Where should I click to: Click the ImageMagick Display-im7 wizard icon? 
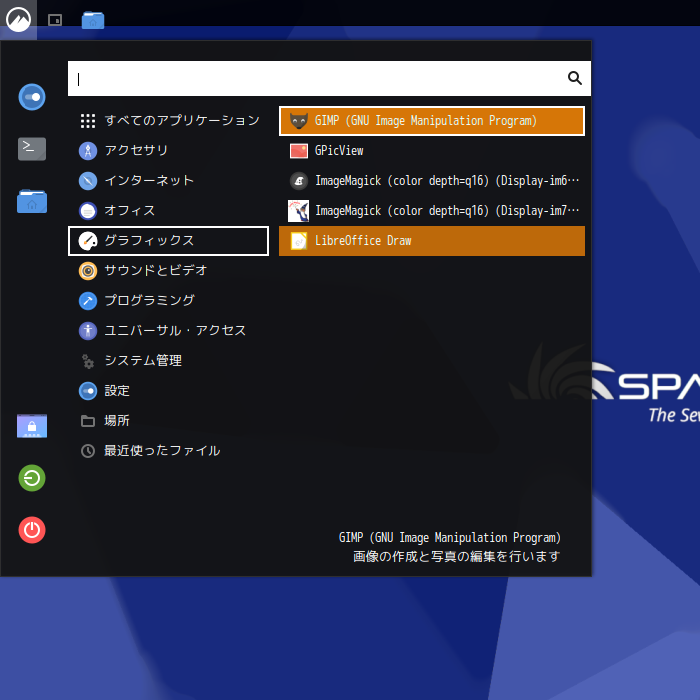pos(299,211)
